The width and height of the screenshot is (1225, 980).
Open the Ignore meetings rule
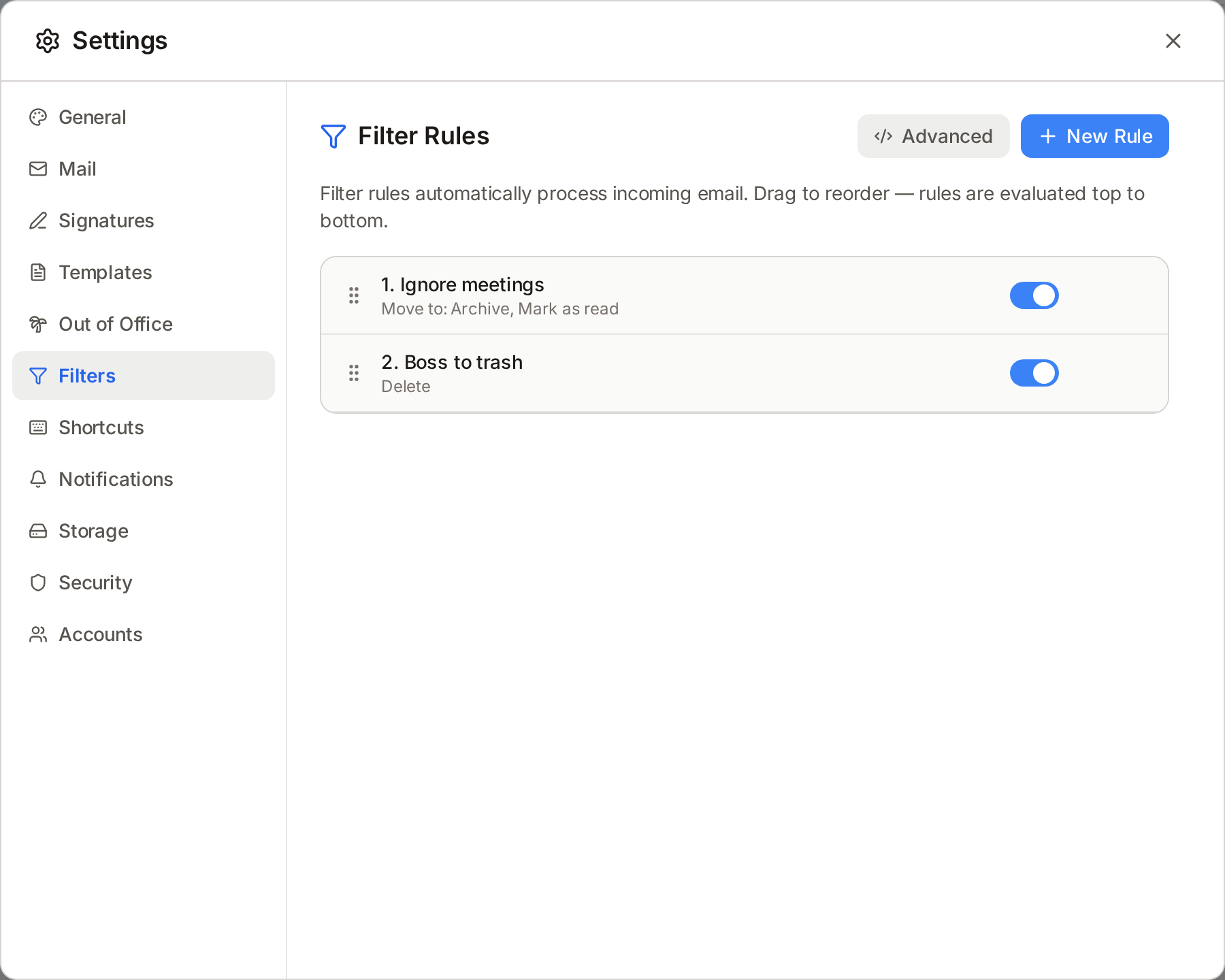click(x=463, y=285)
